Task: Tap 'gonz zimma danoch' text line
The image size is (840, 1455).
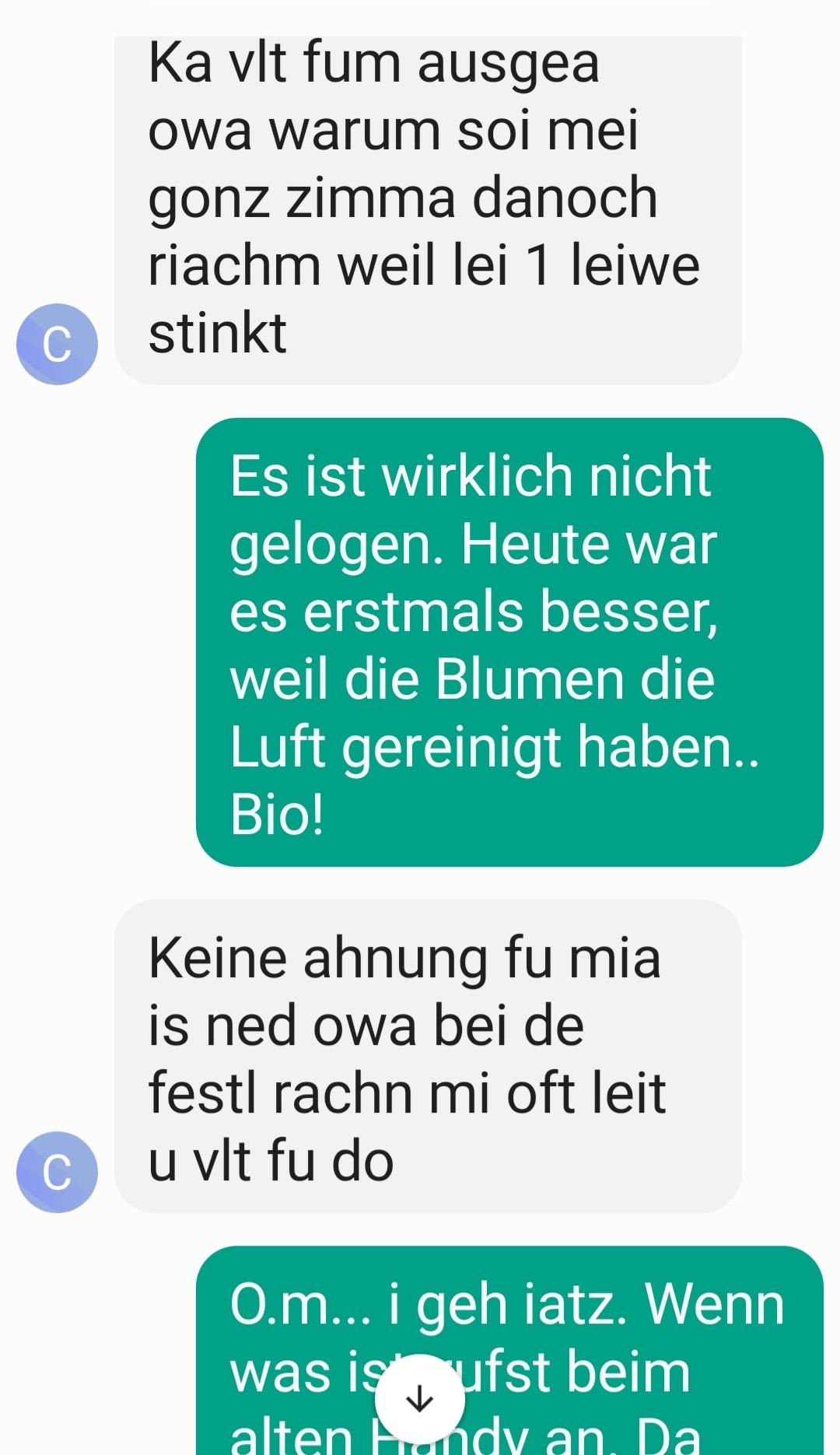Action: [403, 198]
